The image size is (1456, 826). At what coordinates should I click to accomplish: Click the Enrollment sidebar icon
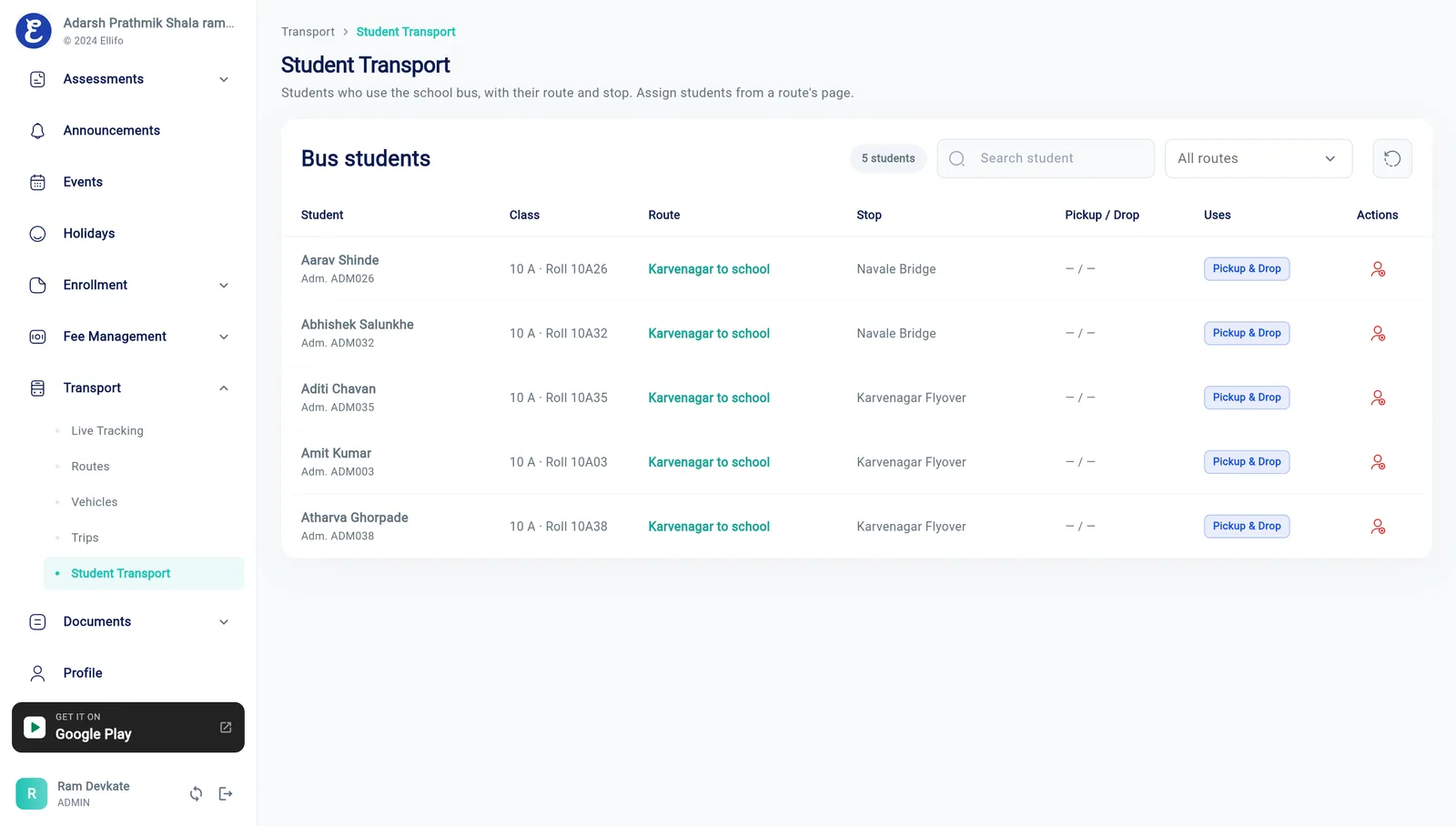(x=37, y=286)
